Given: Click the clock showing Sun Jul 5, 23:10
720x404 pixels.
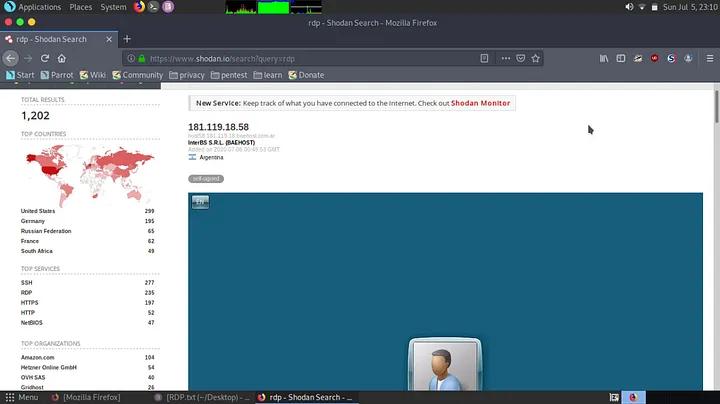Looking at the screenshot, I should pyautogui.click(x=690, y=7).
